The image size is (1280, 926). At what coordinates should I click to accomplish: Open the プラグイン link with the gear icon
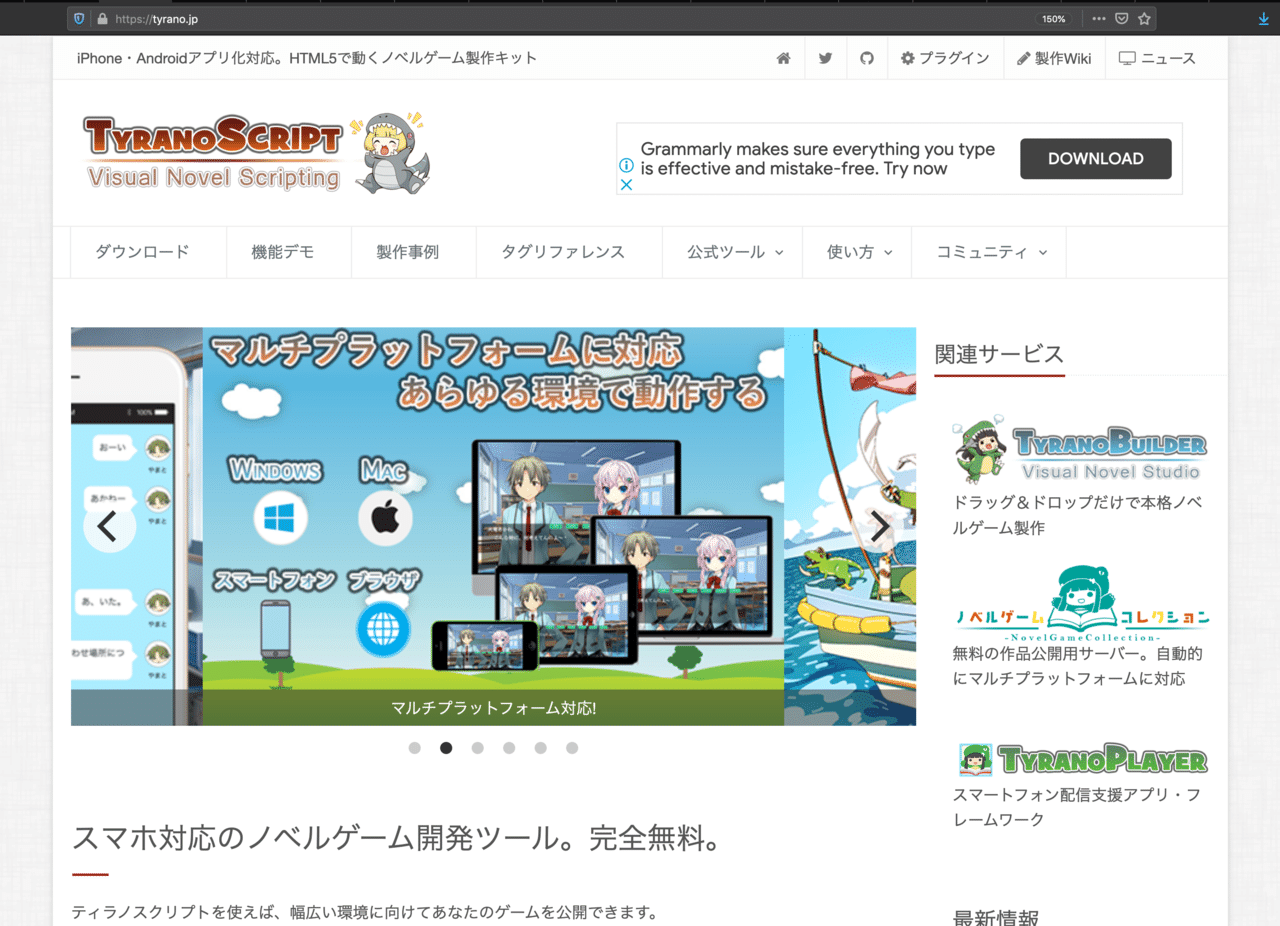(945, 58)
